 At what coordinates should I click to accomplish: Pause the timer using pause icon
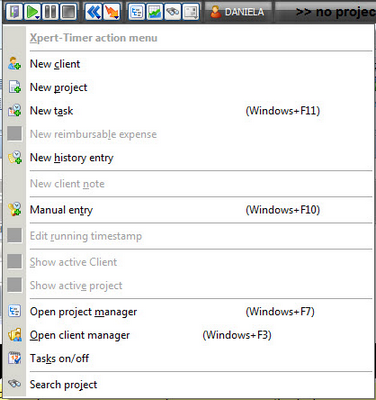tap(50, 12)
